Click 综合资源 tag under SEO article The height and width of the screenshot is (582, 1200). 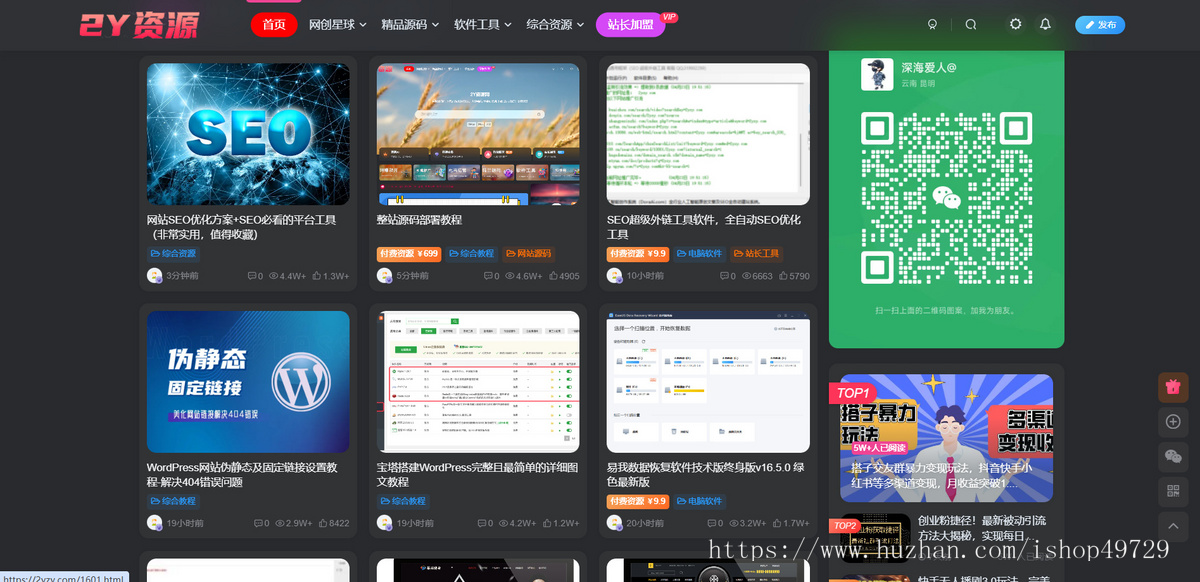point(174,254)
